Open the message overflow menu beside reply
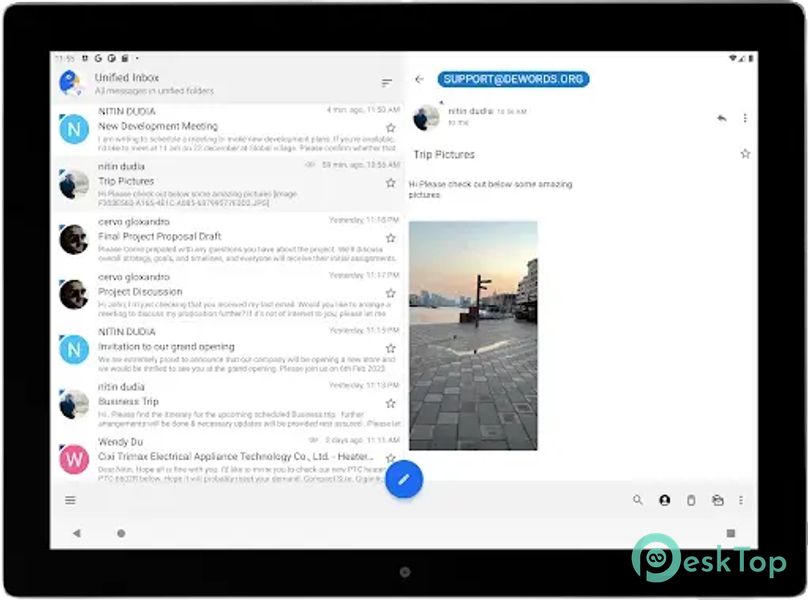Image resolution: width=808 pixels, height=600 pixels. [745, 118]
